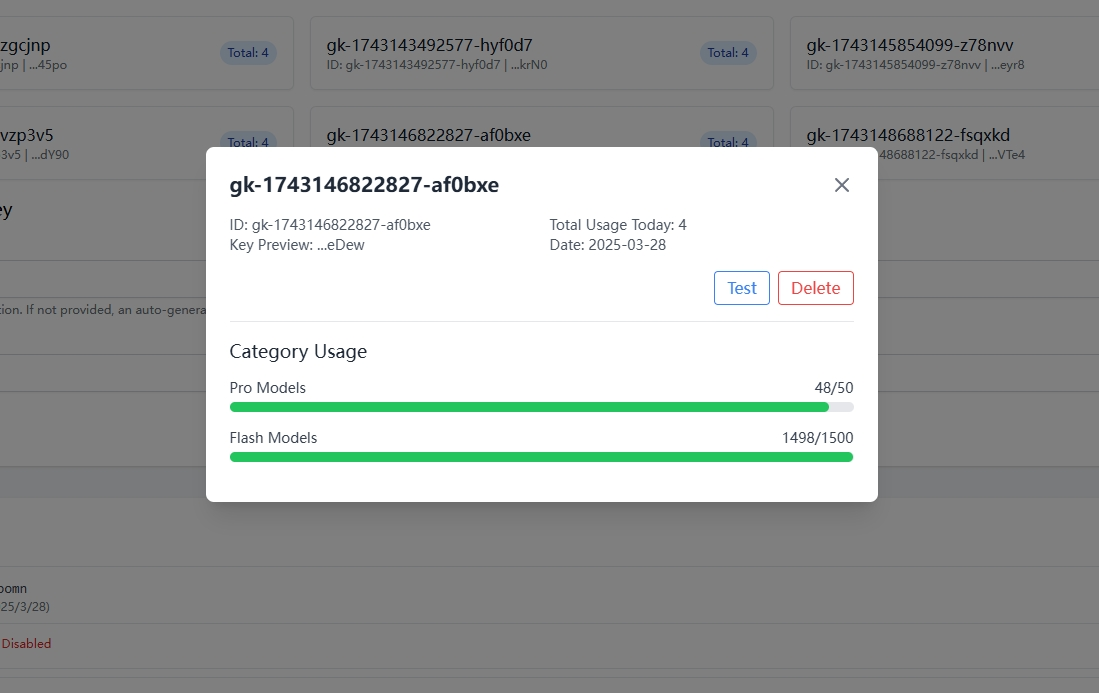Click the red Disabled status text
The image size is (1099, 693).
26,643
